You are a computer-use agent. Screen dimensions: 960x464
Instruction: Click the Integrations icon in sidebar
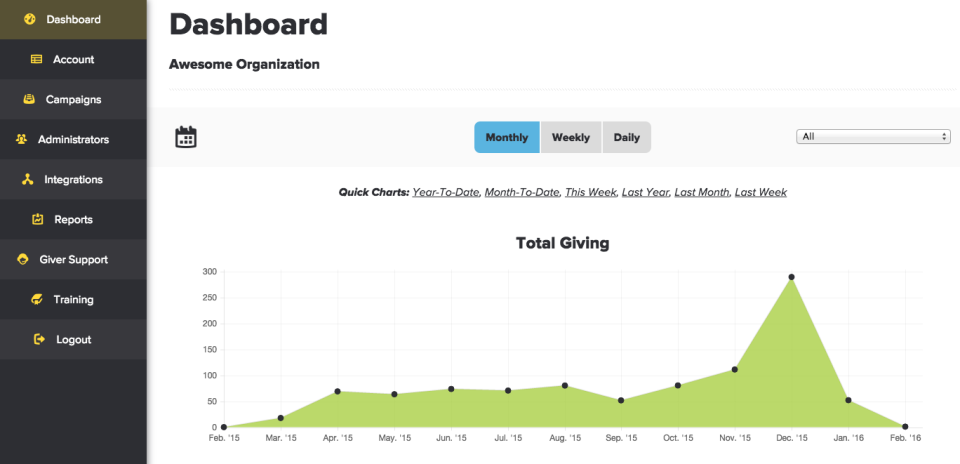[x=26, y=179]
